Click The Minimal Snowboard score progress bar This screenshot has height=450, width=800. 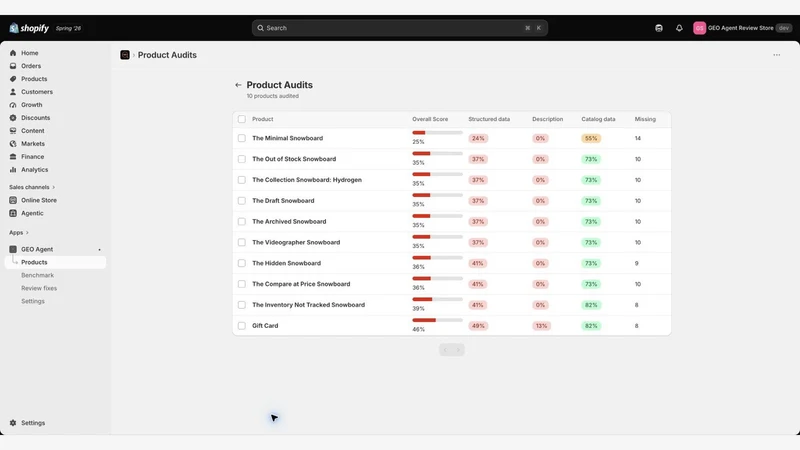tap(437, 133)
